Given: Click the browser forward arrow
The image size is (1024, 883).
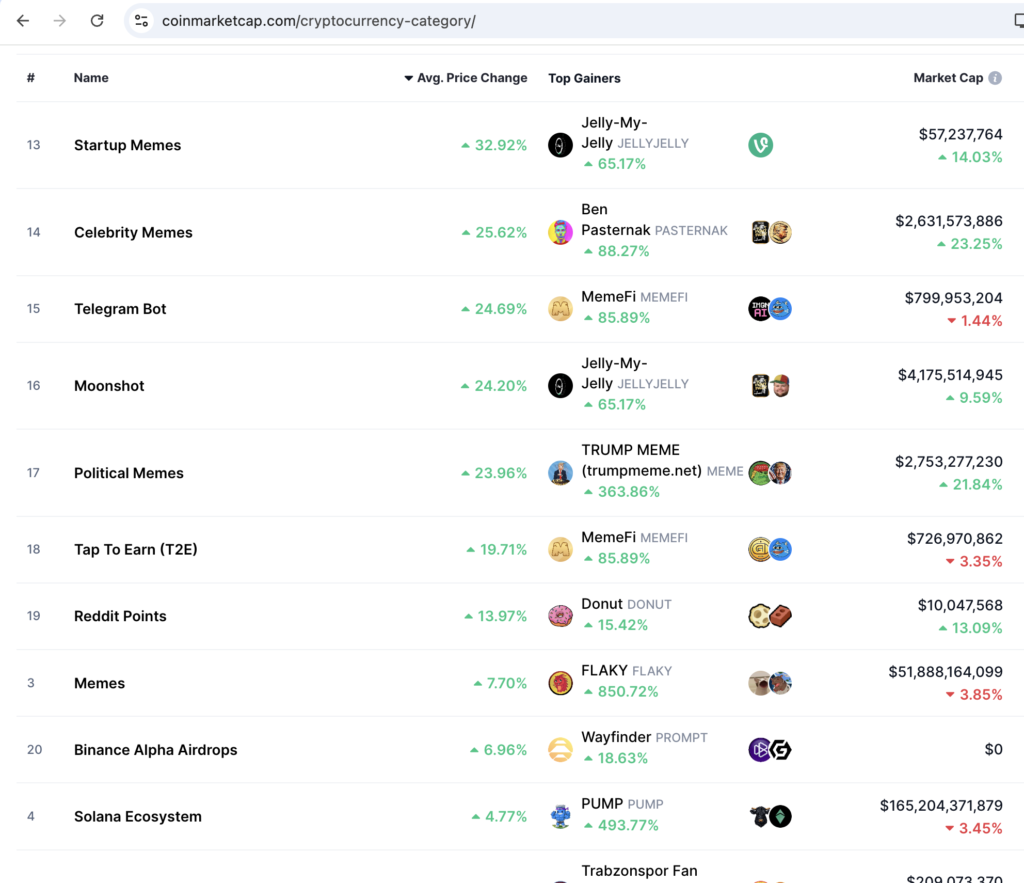Looking at the screenshot, I should [59, 21].
